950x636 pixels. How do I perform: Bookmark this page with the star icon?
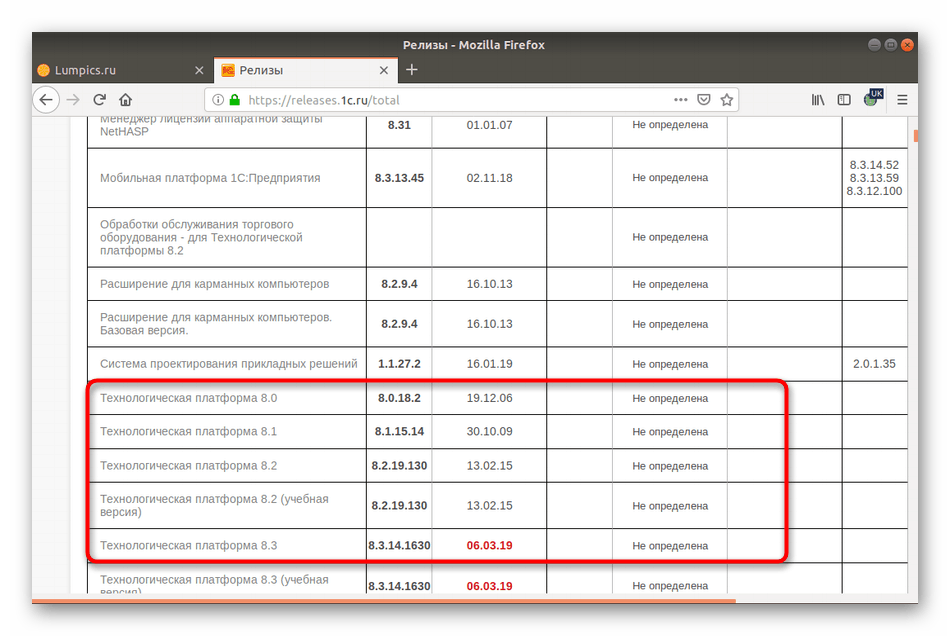[727, 100]
